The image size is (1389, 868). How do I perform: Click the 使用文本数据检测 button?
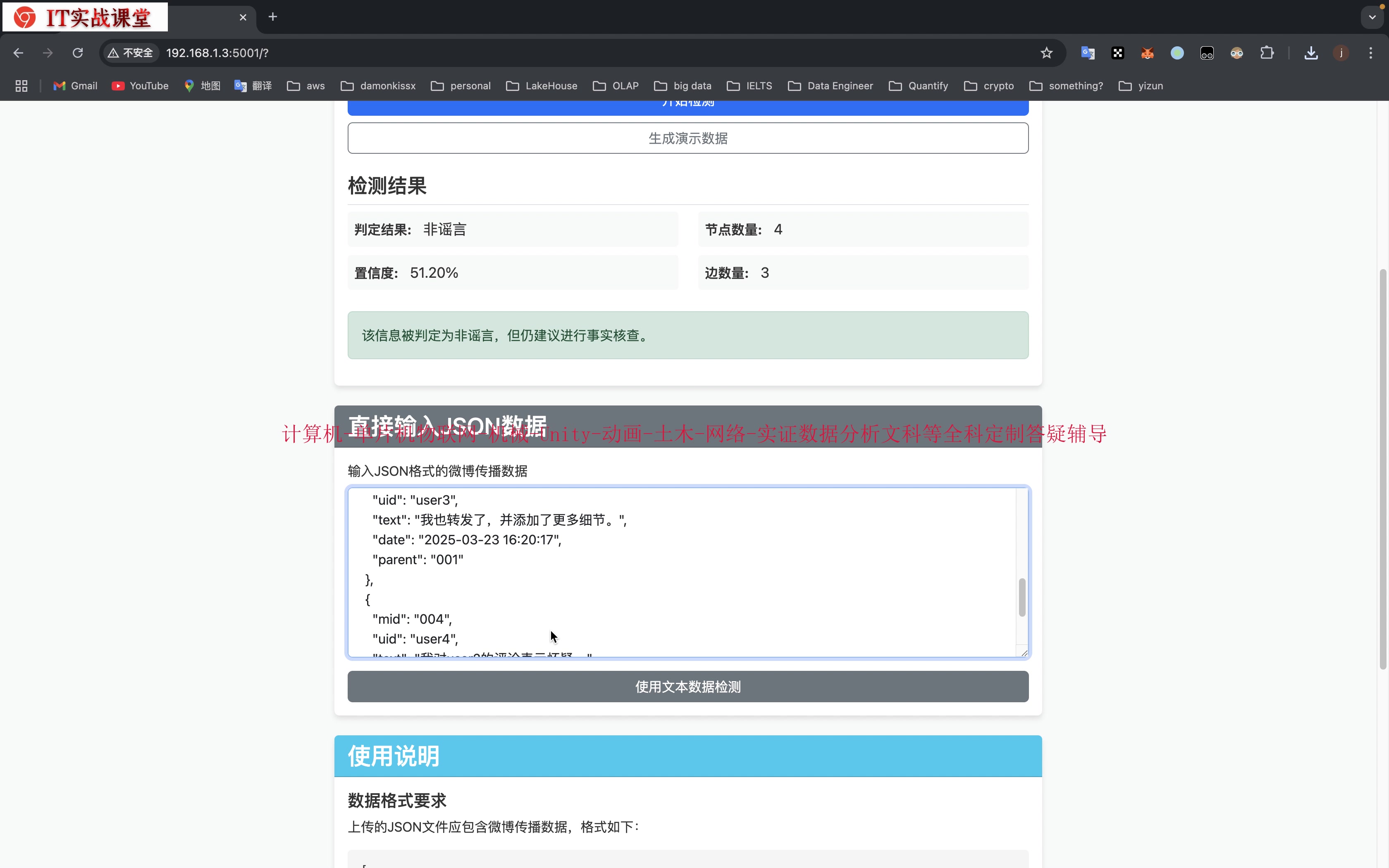click(x=687, y=687)
